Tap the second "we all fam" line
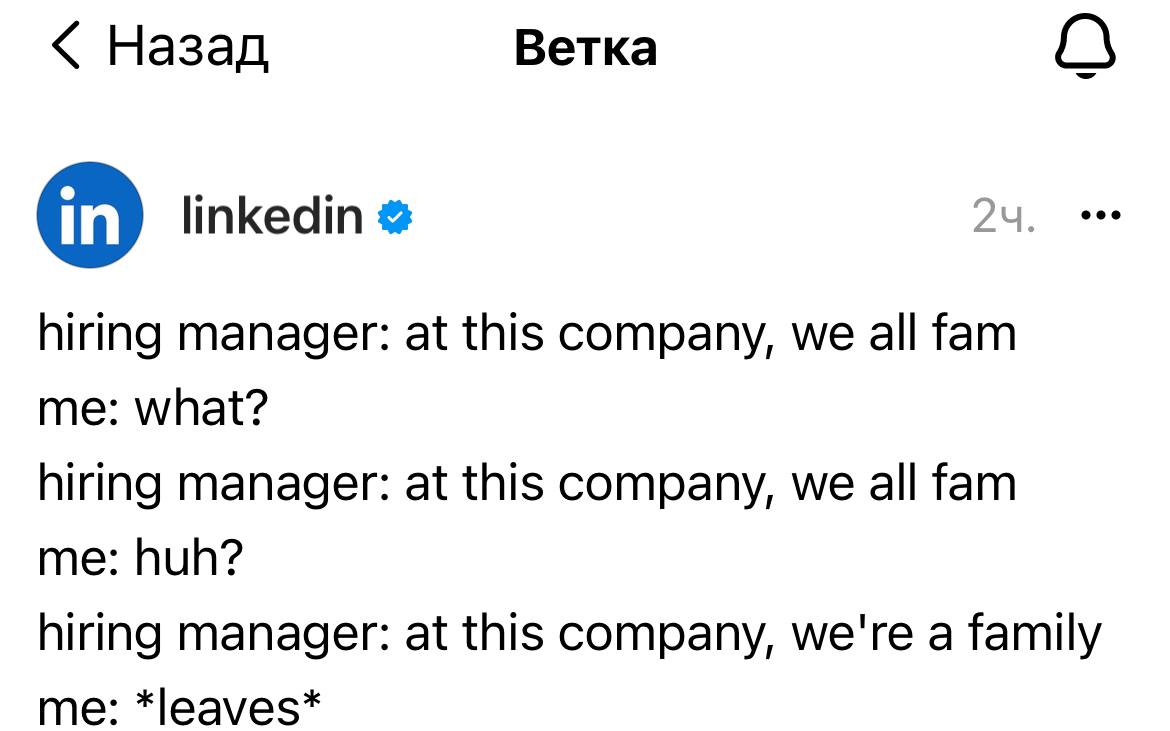Screen dimensions: 1170x731 tap(903, 483)
